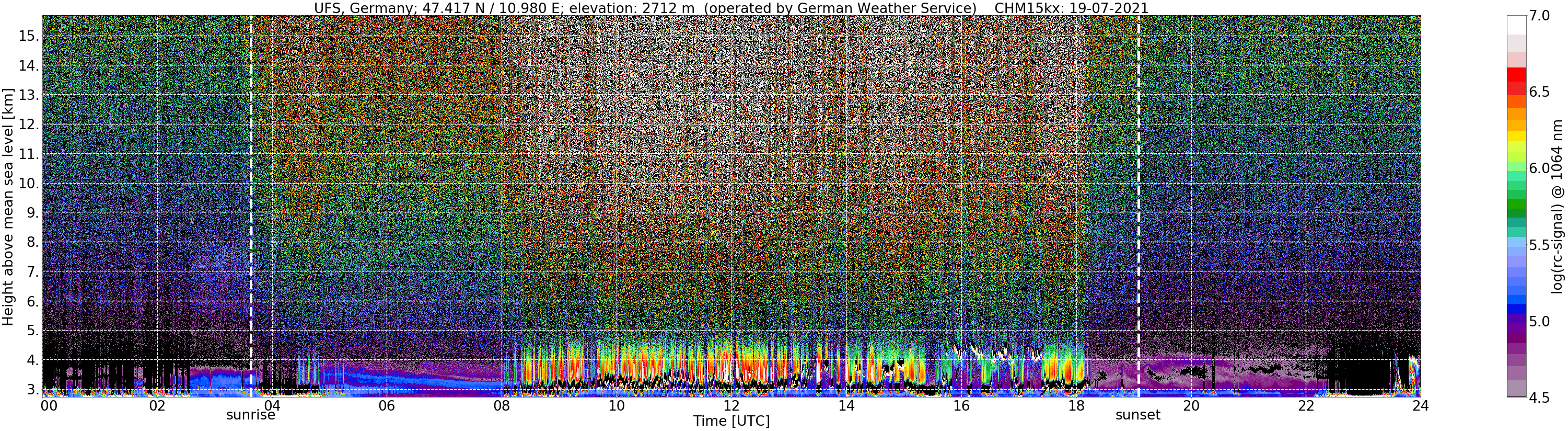This screenshot has width=1568, height=431.
Task: Click the dashed sunset marker line
Action: [x=1139, y=206]
